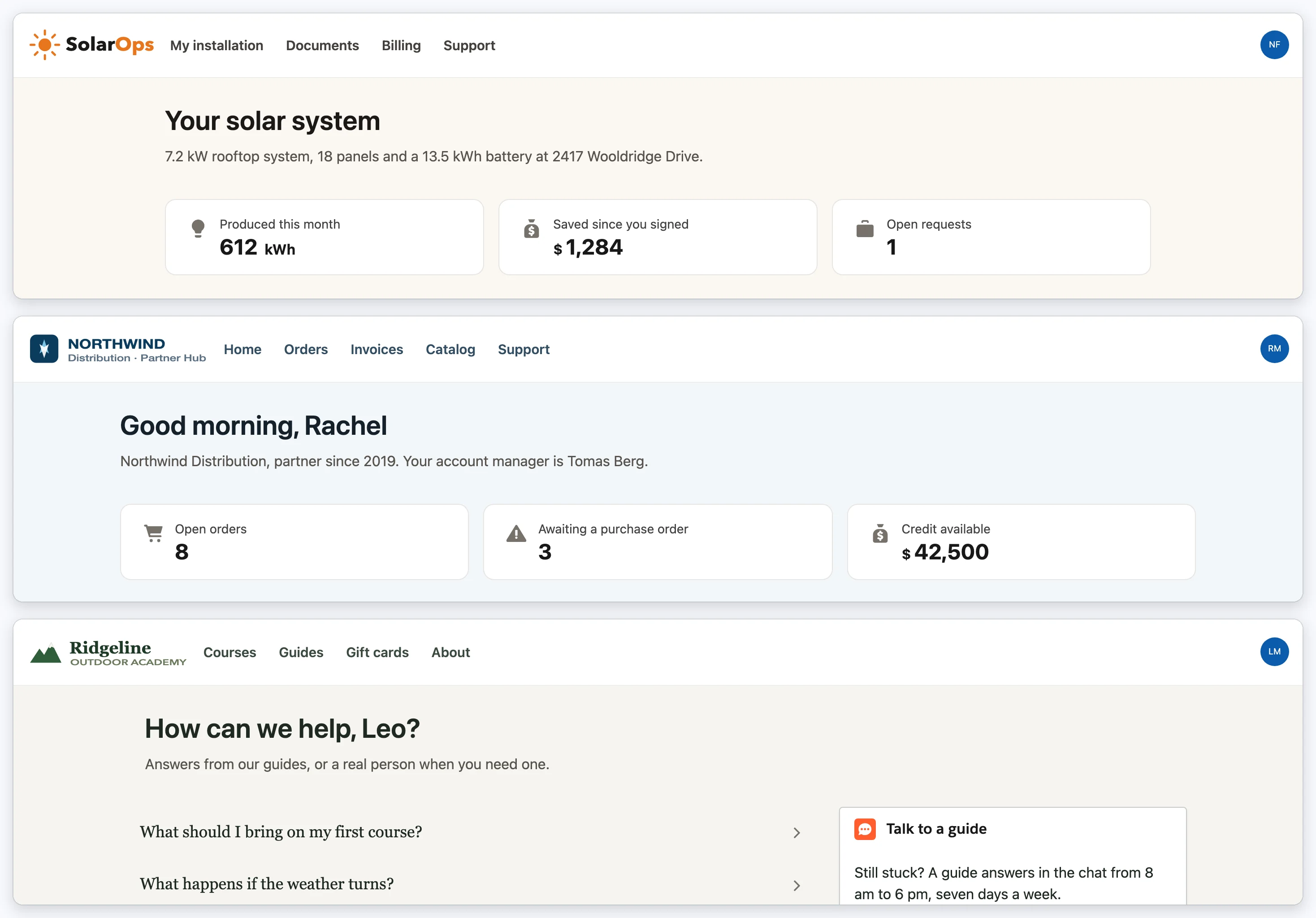This screenshot has height=918, width=1316.
Task: Click the orange chat bubble icon for Talk to a guide
Action: (864, 829)
